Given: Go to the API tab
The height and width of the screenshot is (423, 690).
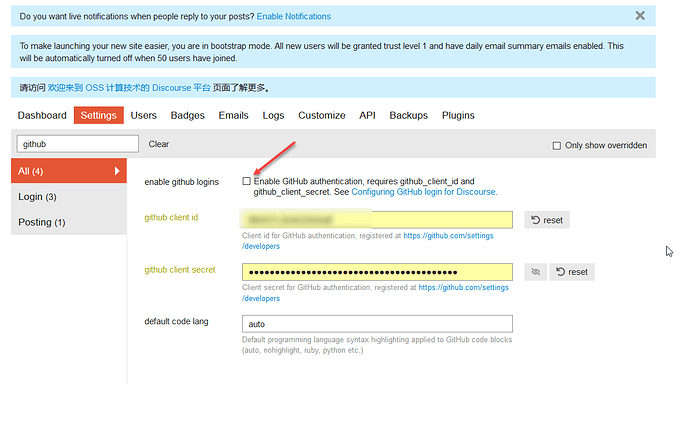Looking at the screenshot, I should (367, 115).
